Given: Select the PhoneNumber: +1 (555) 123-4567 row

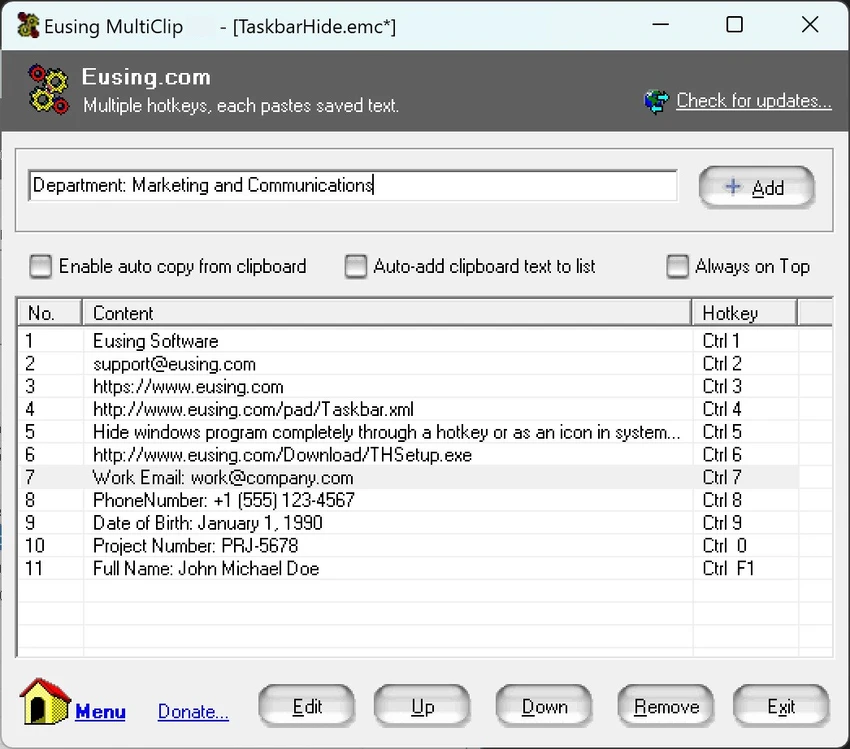Looking at the screenshot, I should click(409, 500).
